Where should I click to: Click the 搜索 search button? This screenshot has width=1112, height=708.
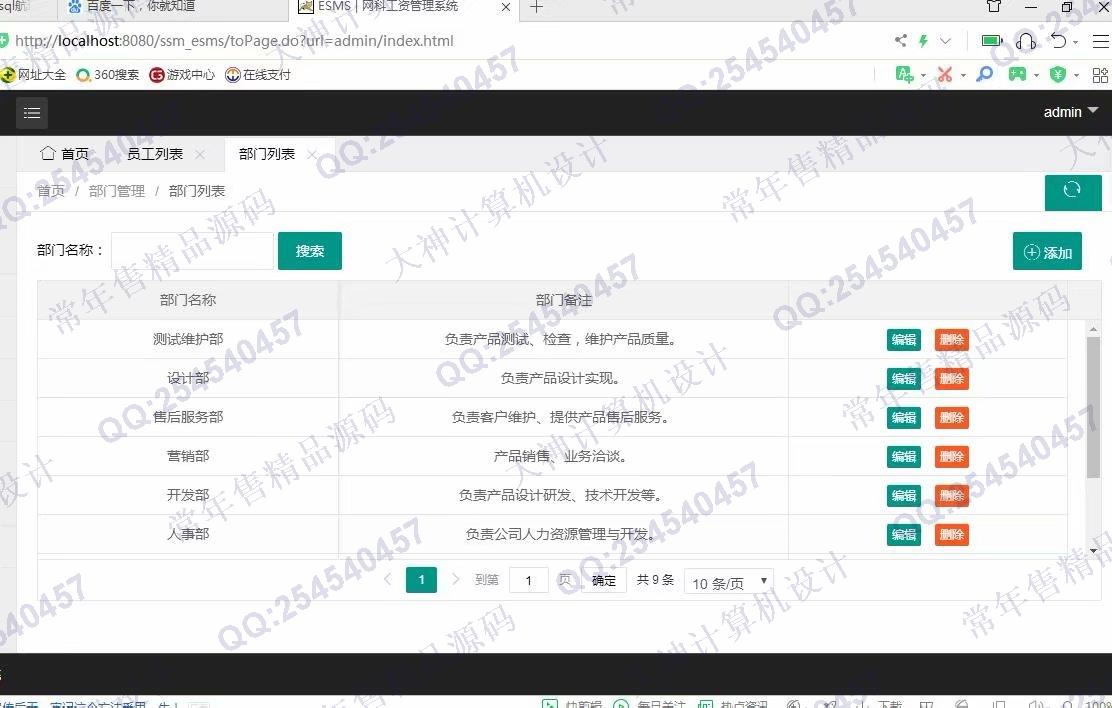(310, 251)
